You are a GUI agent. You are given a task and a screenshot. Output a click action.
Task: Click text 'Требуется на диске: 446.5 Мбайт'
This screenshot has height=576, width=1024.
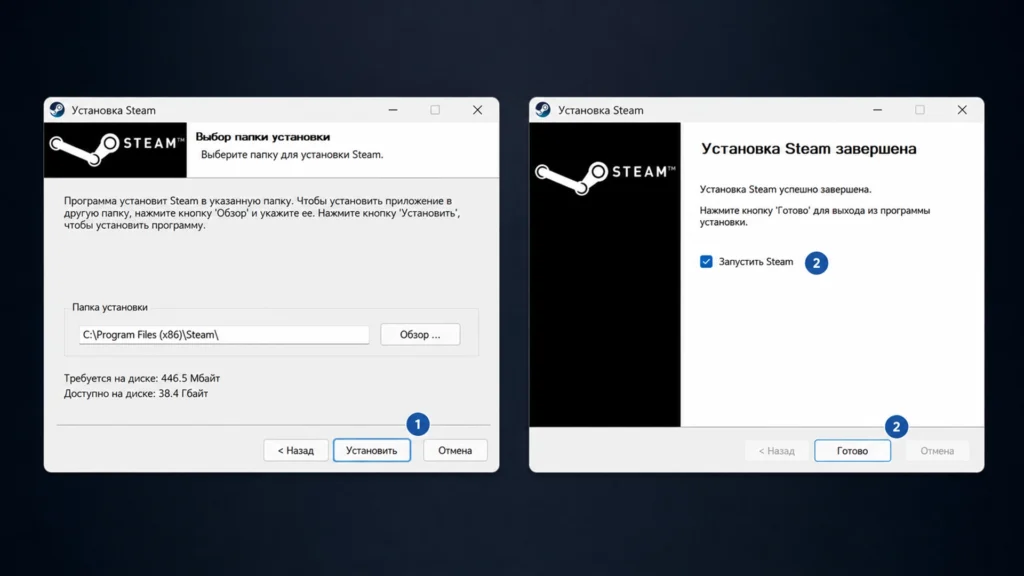click(x=142, y=378)
